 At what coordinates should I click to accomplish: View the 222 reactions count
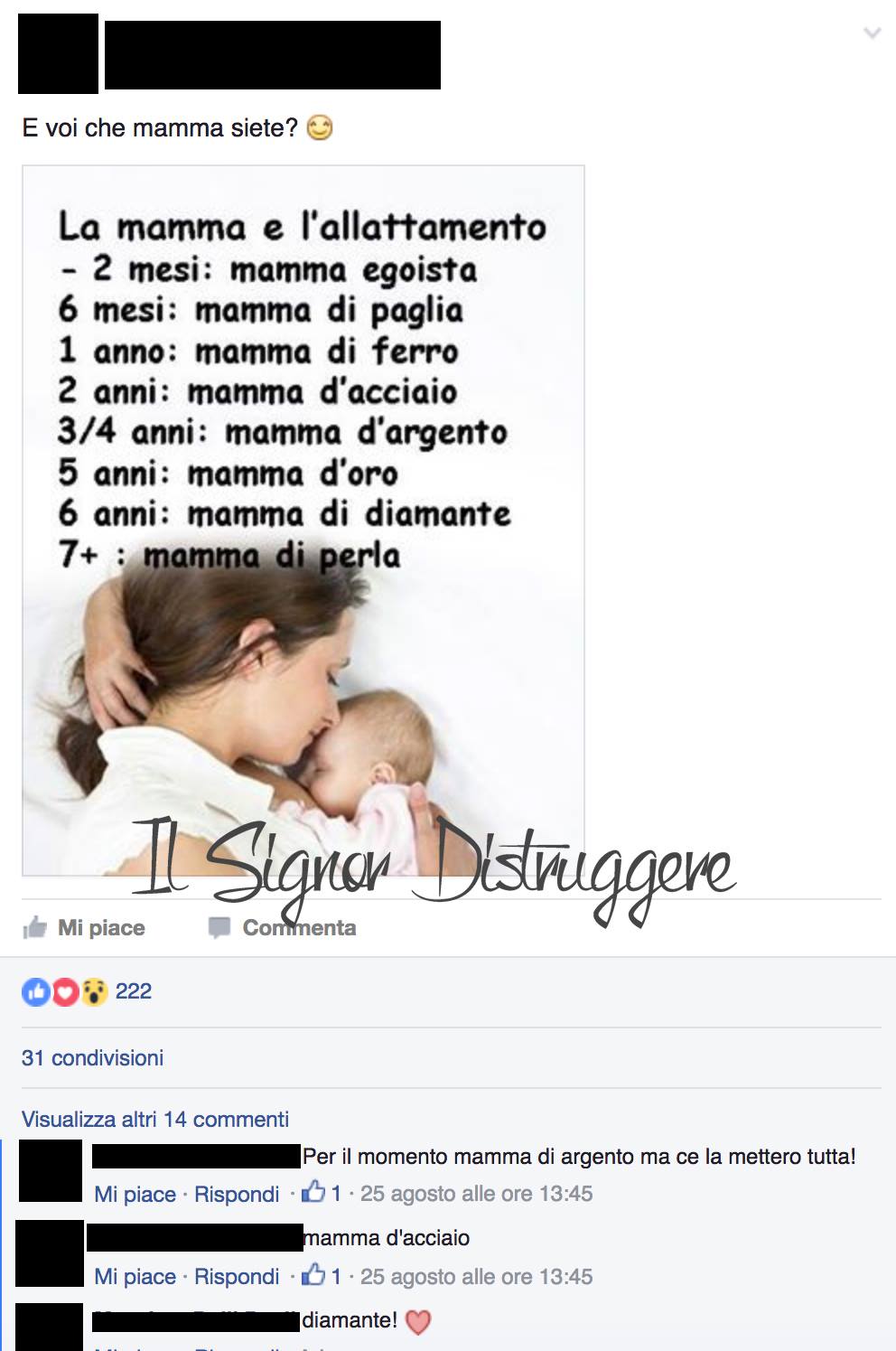(x=134, y=991)
